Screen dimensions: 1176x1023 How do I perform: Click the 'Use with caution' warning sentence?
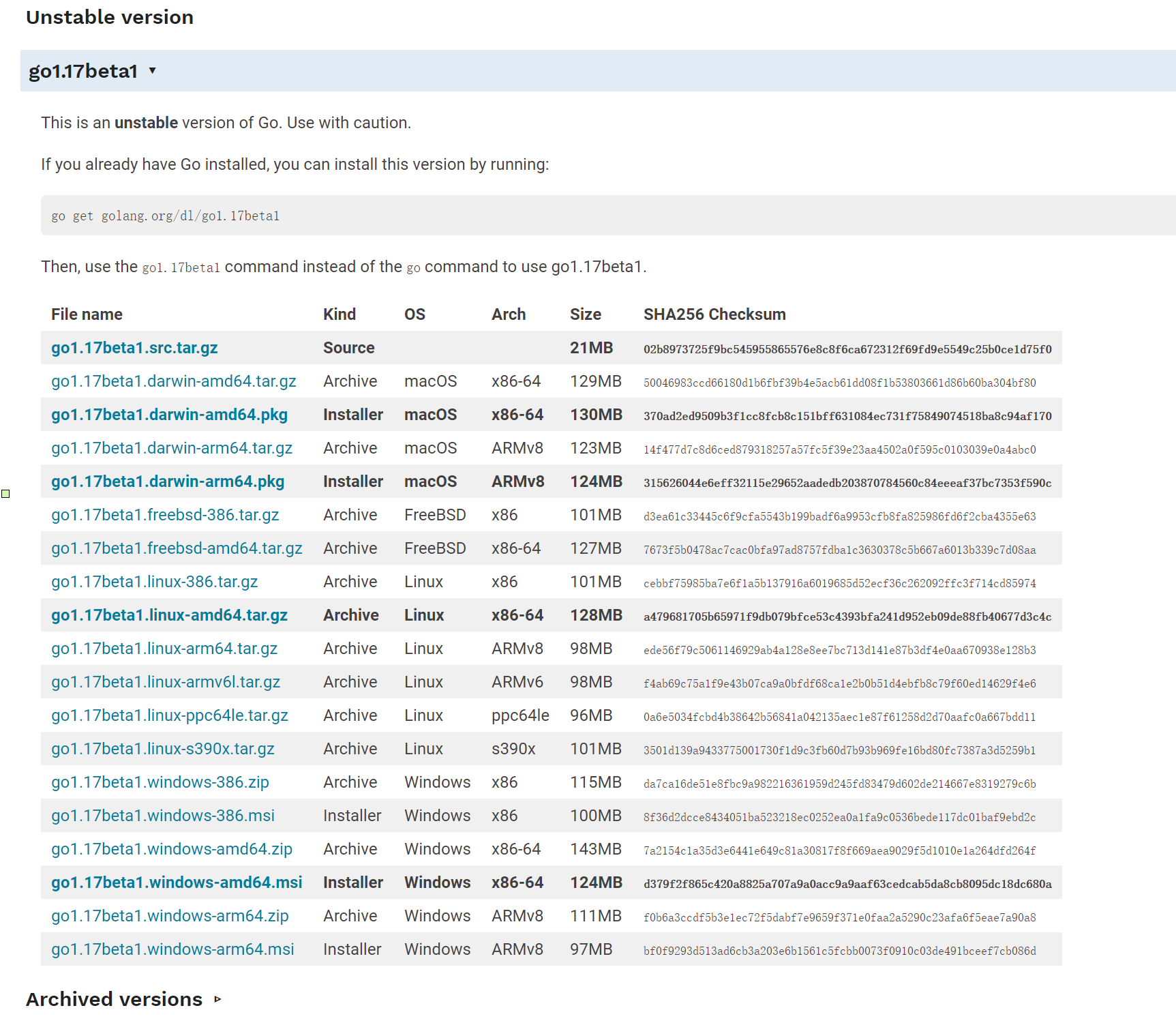(x=349, y=123)
